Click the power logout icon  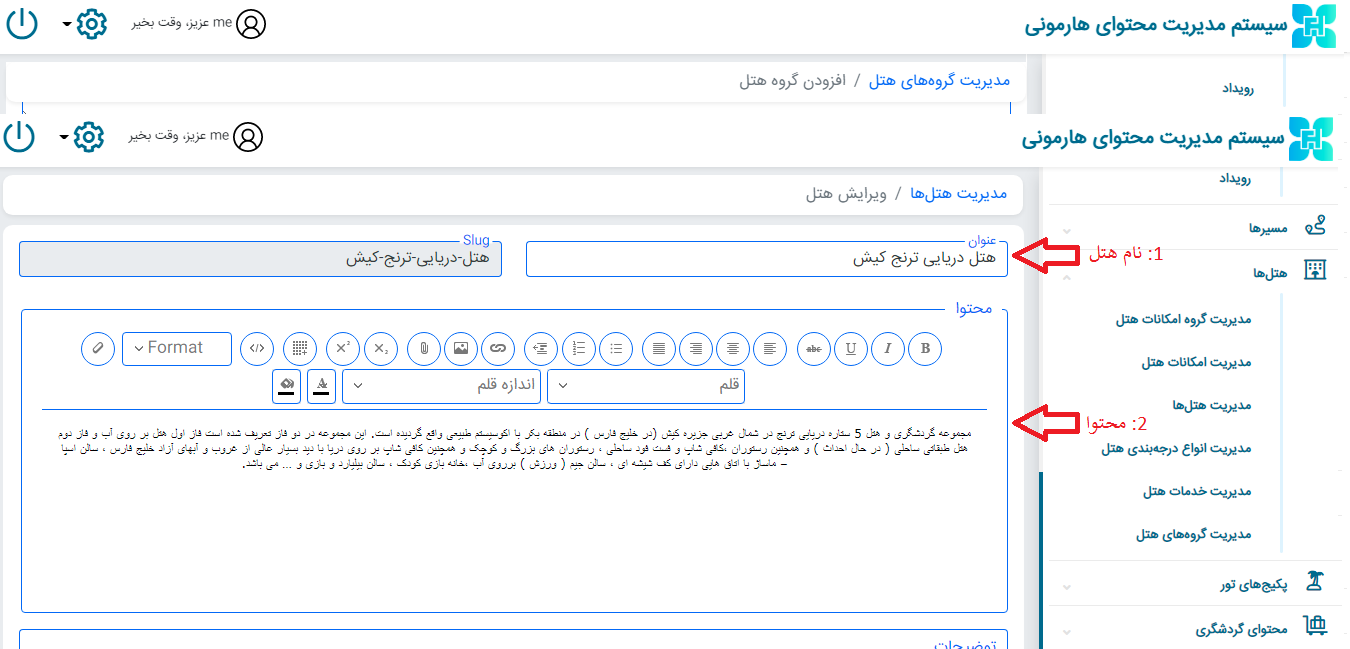[x=19, y=136]
